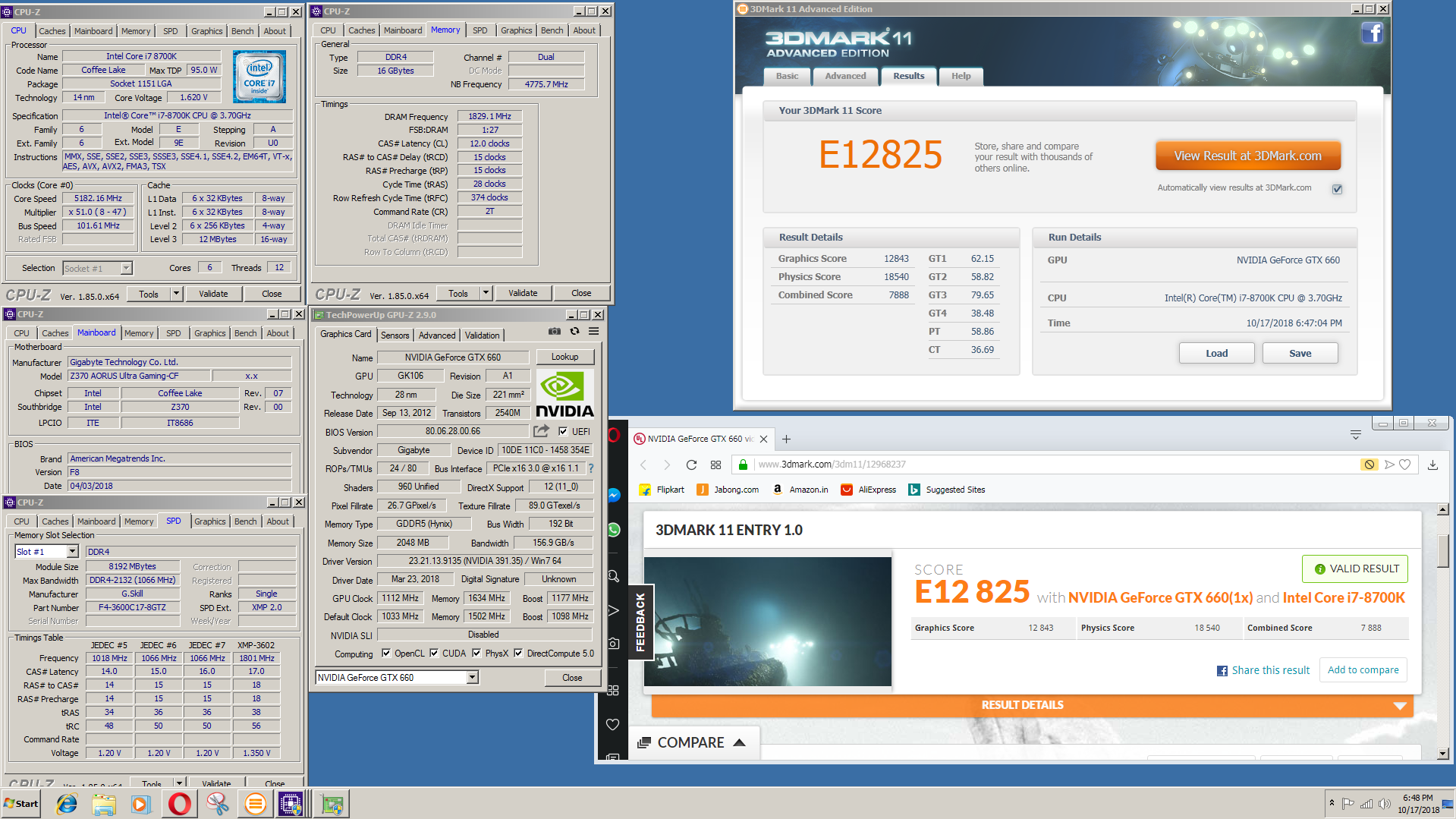Refresh GPU-Z data with refresh icon
The image size is (1456, 819).
click(x=574, y=331)
